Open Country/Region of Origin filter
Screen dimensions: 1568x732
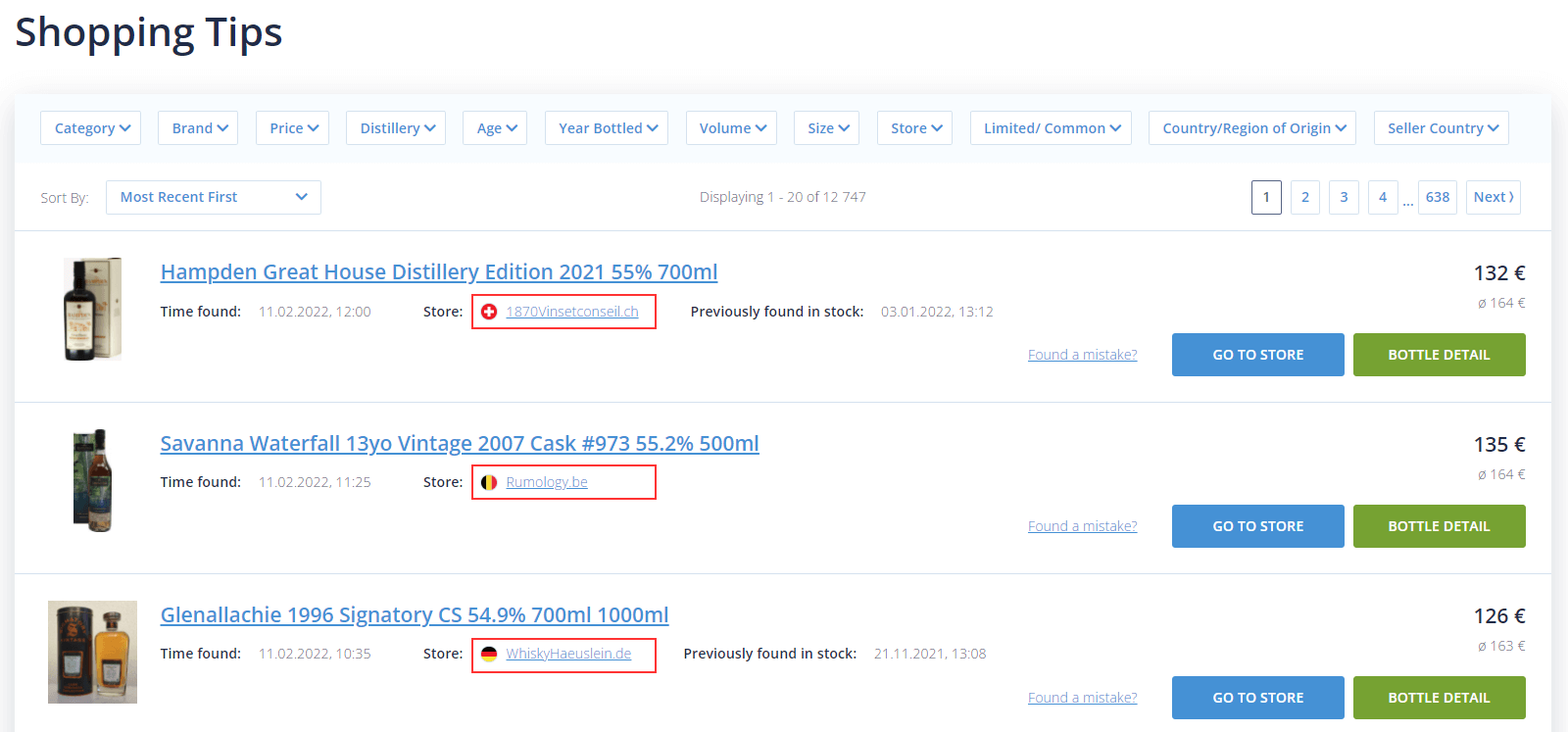click(1252, 128)
